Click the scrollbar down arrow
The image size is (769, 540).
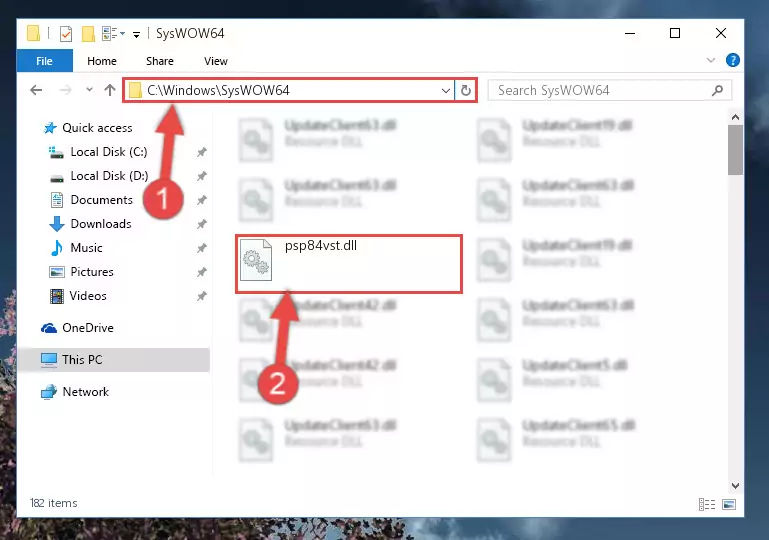[735, 486]
